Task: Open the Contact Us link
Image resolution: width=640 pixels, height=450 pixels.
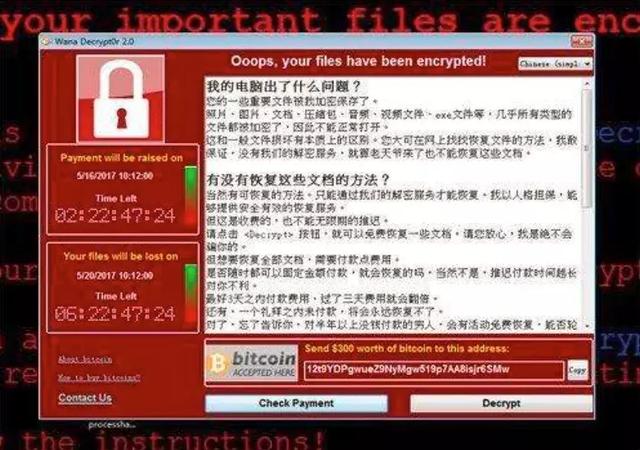Action: [x=85, y=398]
